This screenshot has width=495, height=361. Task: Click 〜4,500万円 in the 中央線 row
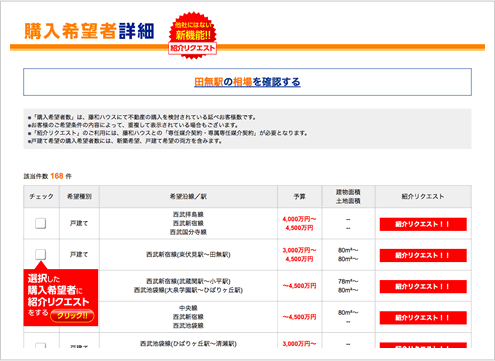(x=299, y=317)
